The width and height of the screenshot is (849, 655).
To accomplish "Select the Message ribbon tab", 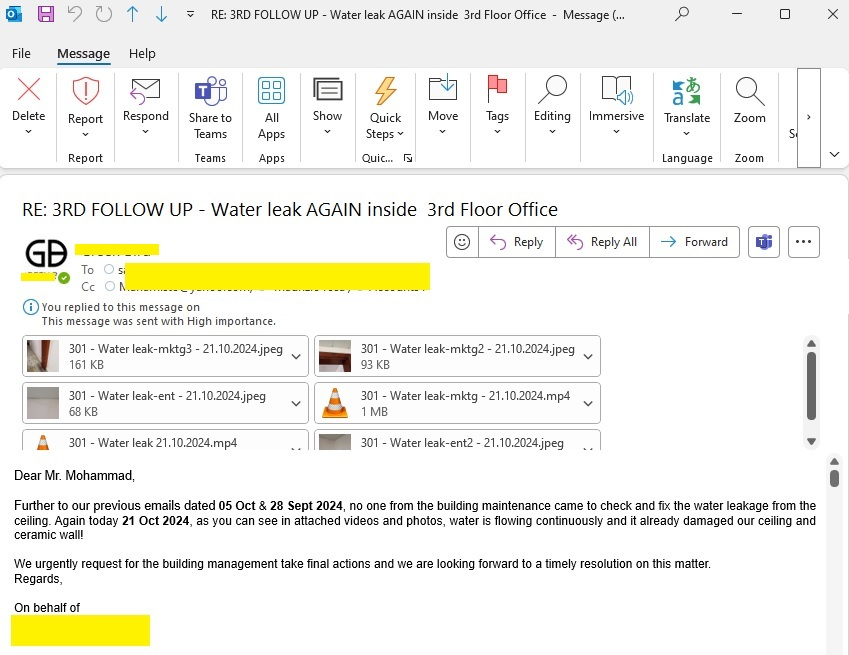I will point(83,54).
